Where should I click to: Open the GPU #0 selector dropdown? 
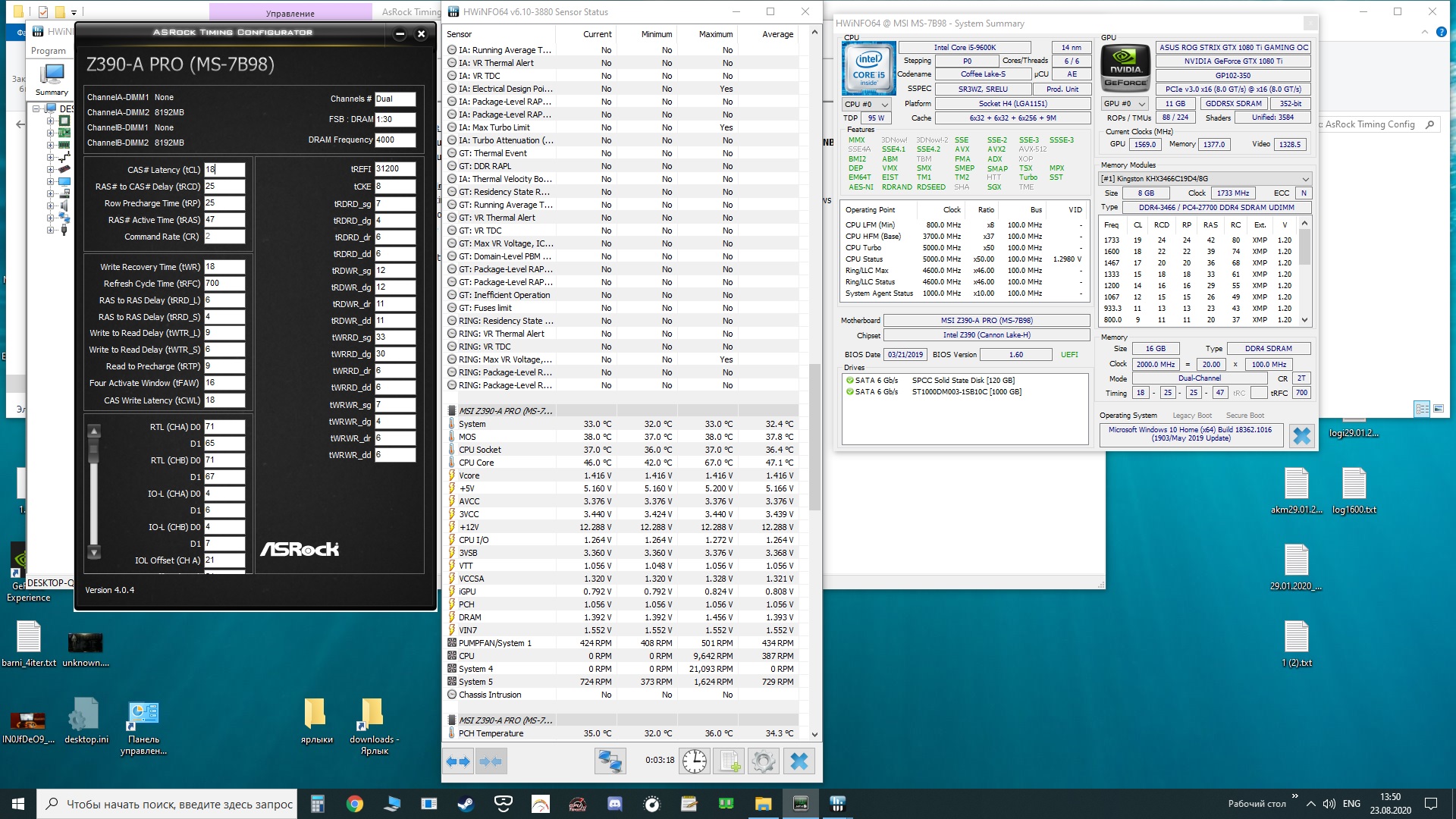1125,104
